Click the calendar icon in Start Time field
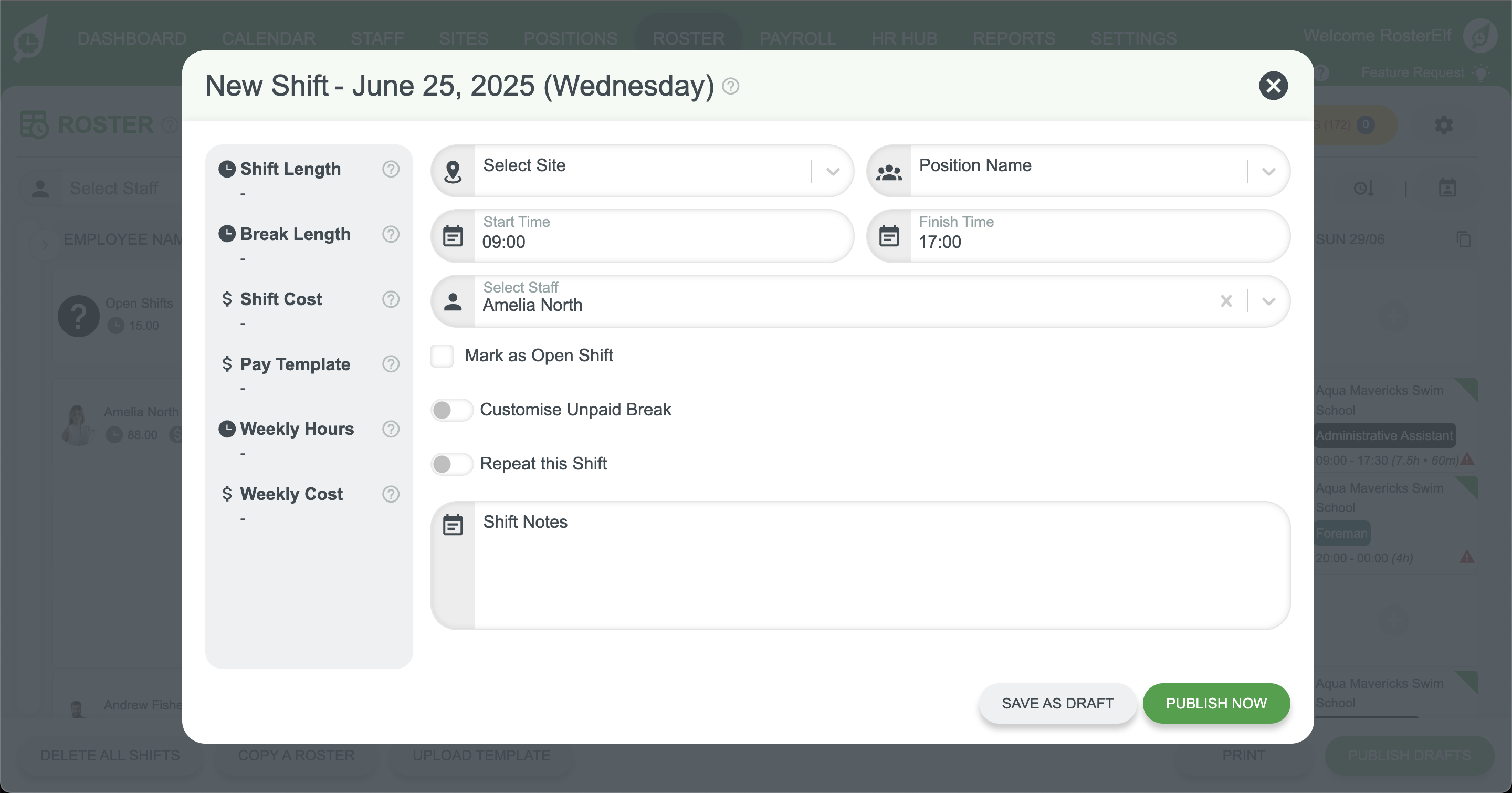Viewport: 1512px width, 793px height. (x=453, y=236)
